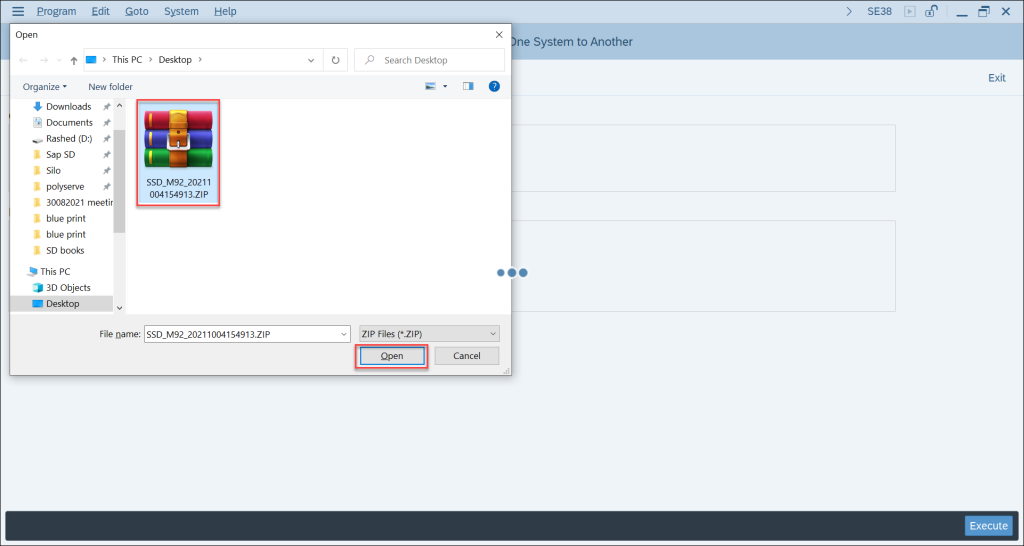This screenshot has height=546, width=1024.
Task: Click Desktop in the address path
Action: coord(176,59)
